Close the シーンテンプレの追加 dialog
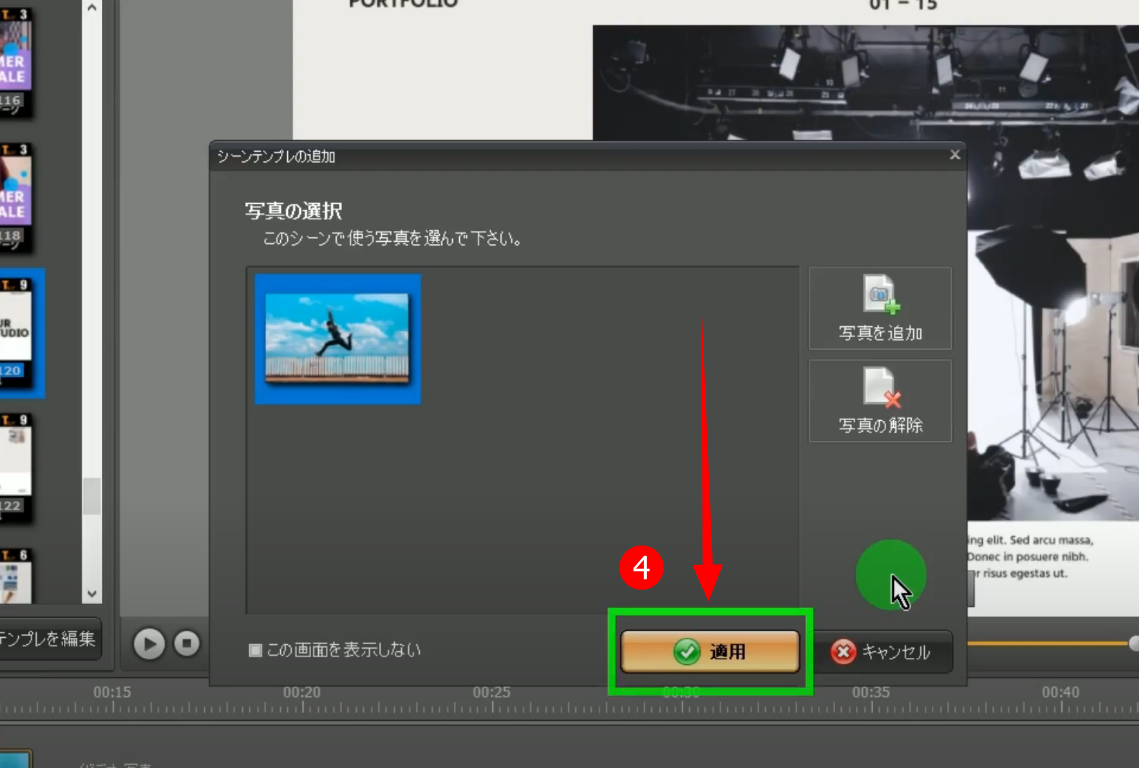1139x768 pixels. pyautogui.click(x=954, y=155)
